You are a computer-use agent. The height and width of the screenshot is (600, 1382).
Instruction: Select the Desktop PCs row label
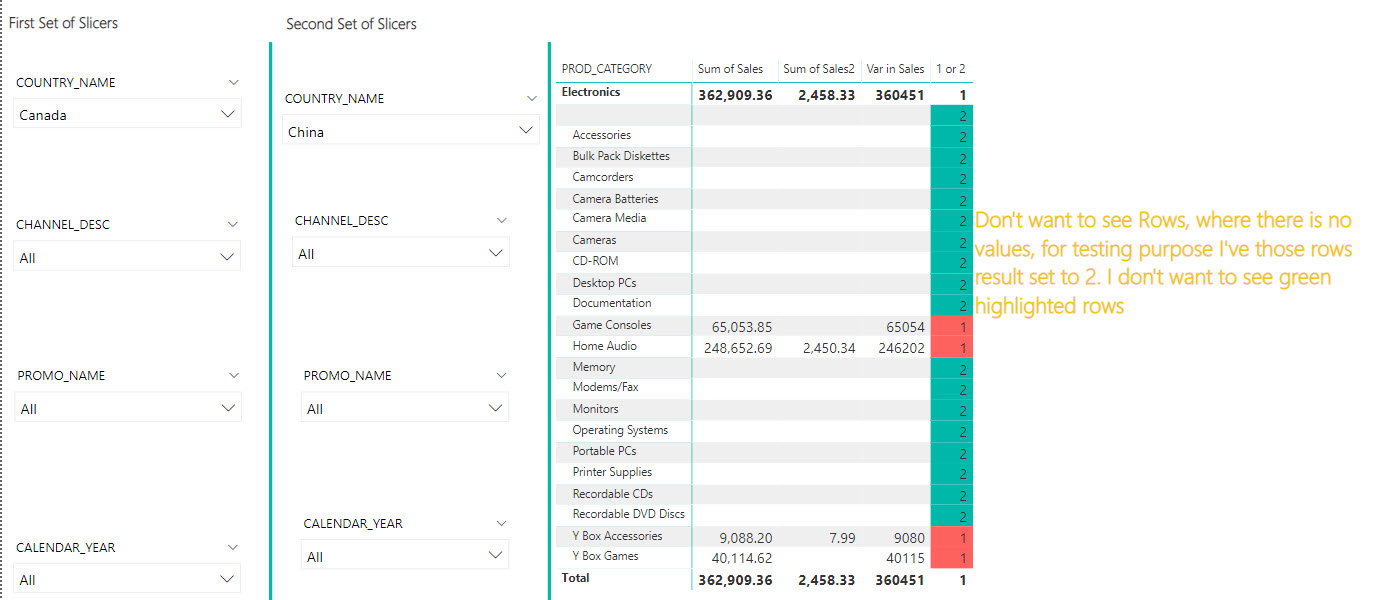(x=604, y=283)
